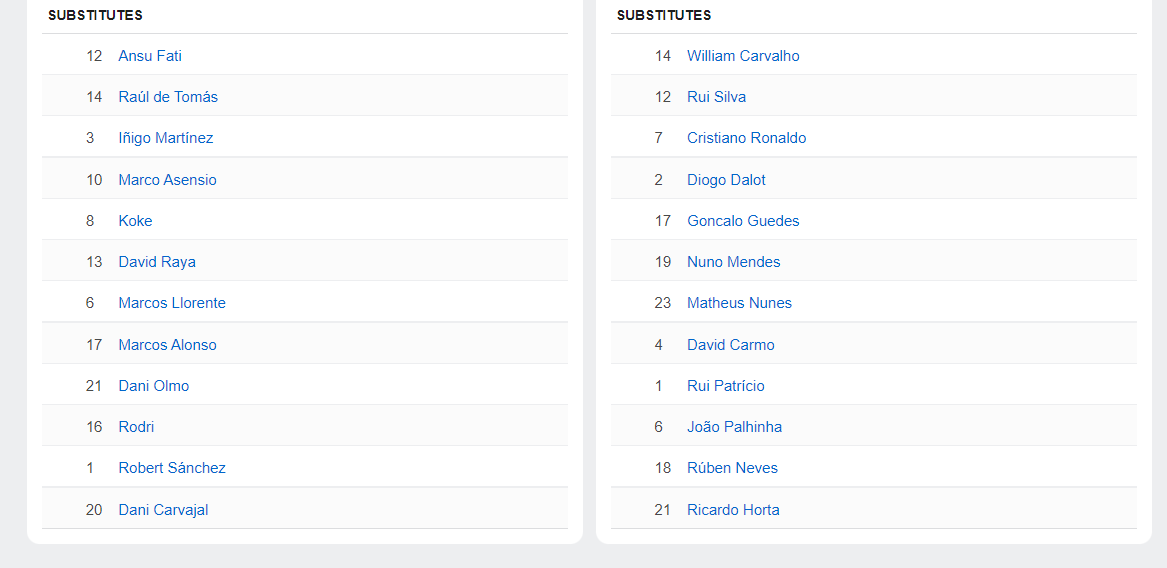Open the Nuno Mendes link
The image size is (1167, 568).
click(x=733, y=262)
